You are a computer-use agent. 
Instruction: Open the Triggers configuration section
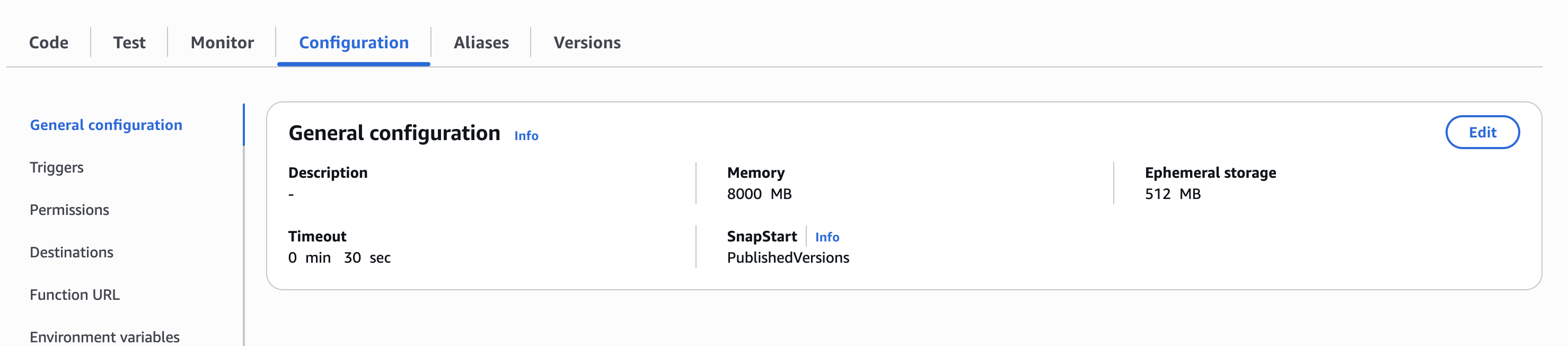pos(57,168)
